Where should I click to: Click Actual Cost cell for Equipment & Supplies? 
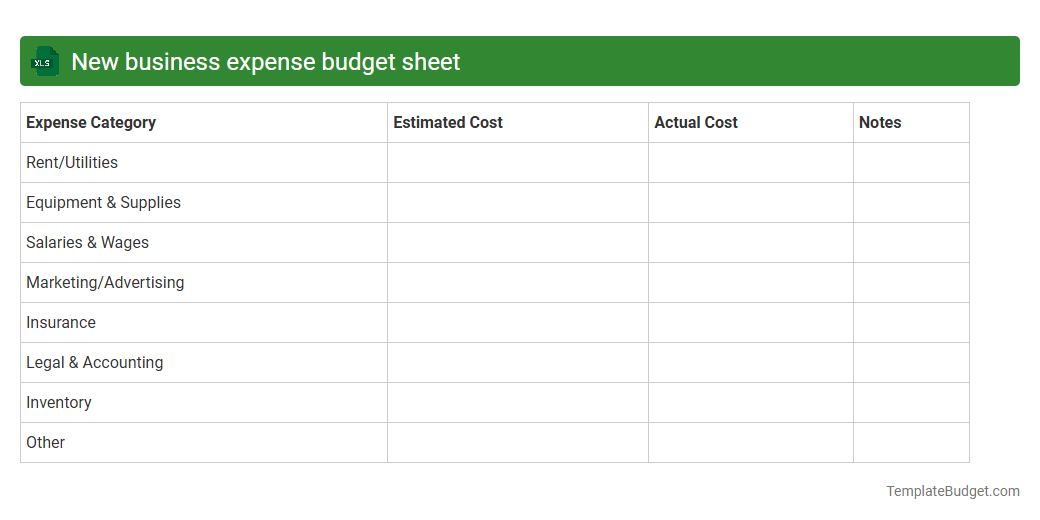pos(751,202)
